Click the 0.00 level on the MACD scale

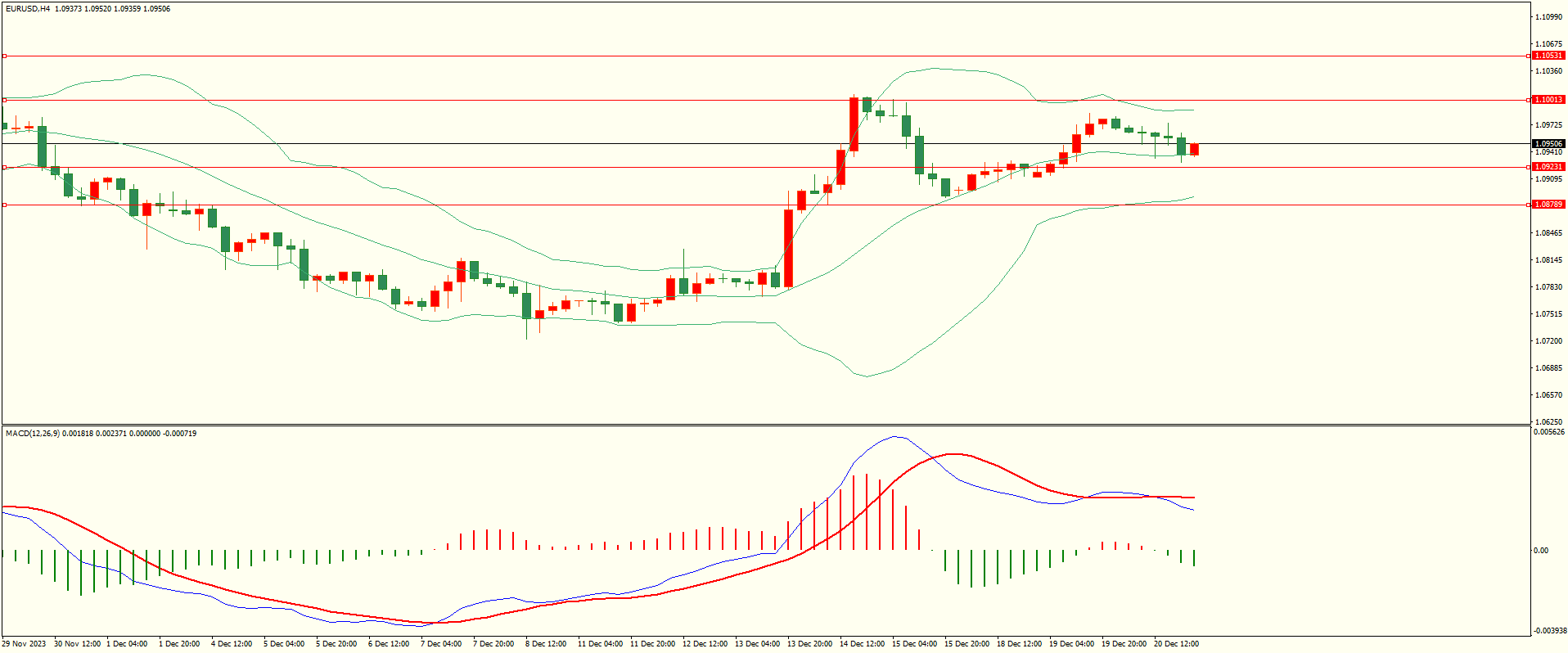tap(1540, 551)
